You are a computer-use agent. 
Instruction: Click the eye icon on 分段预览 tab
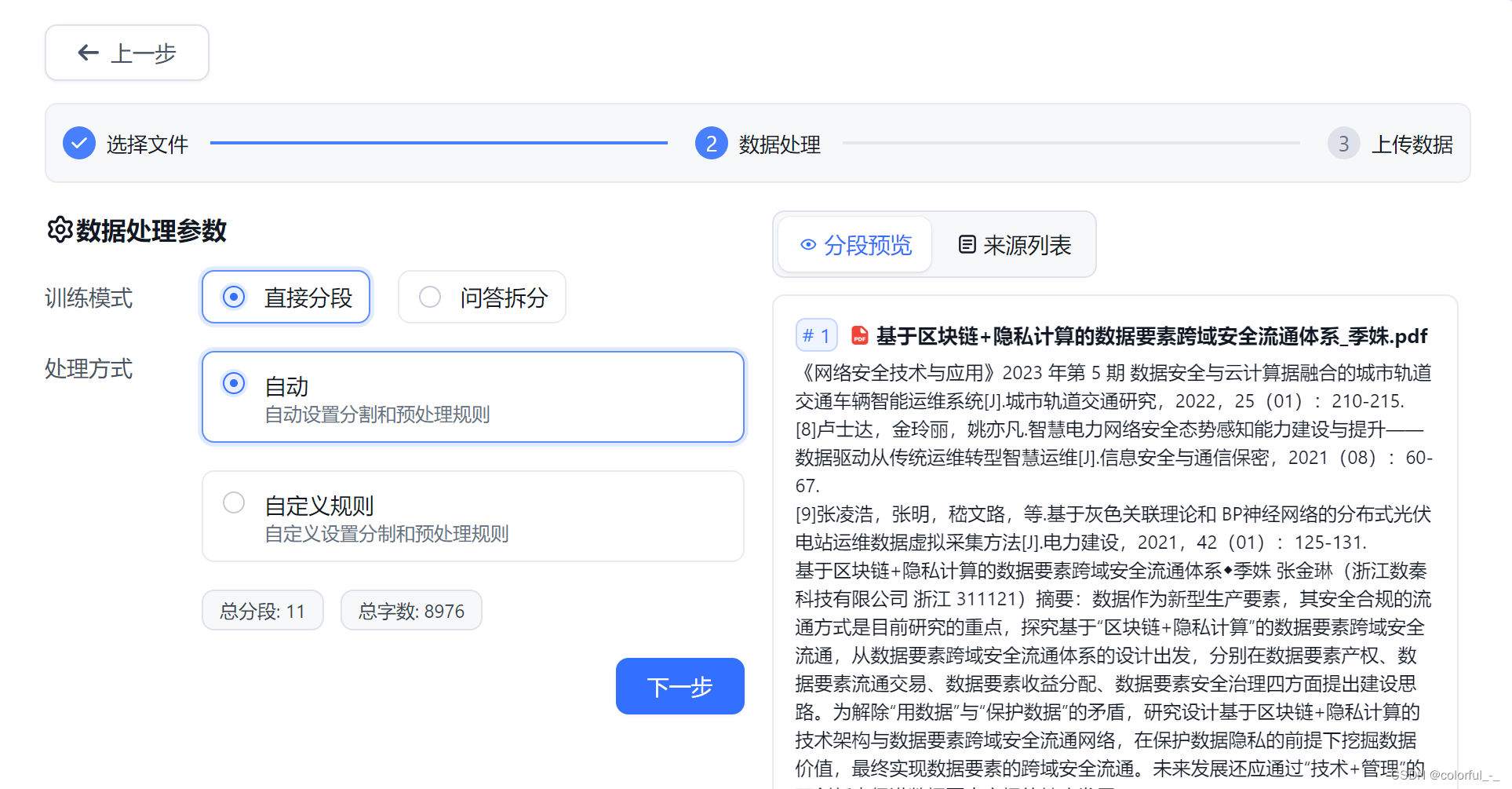coord(808,245)
